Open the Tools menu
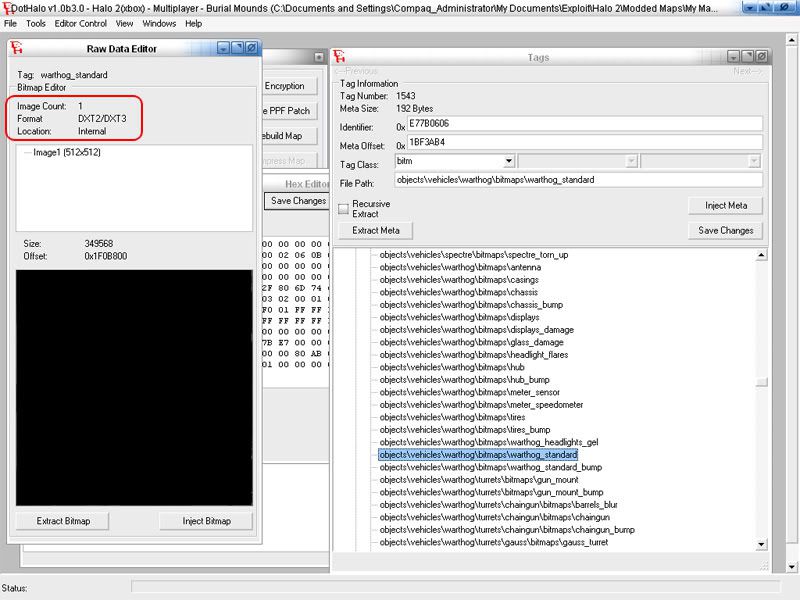This screenshot has width=800, height=600. [36, 23]
